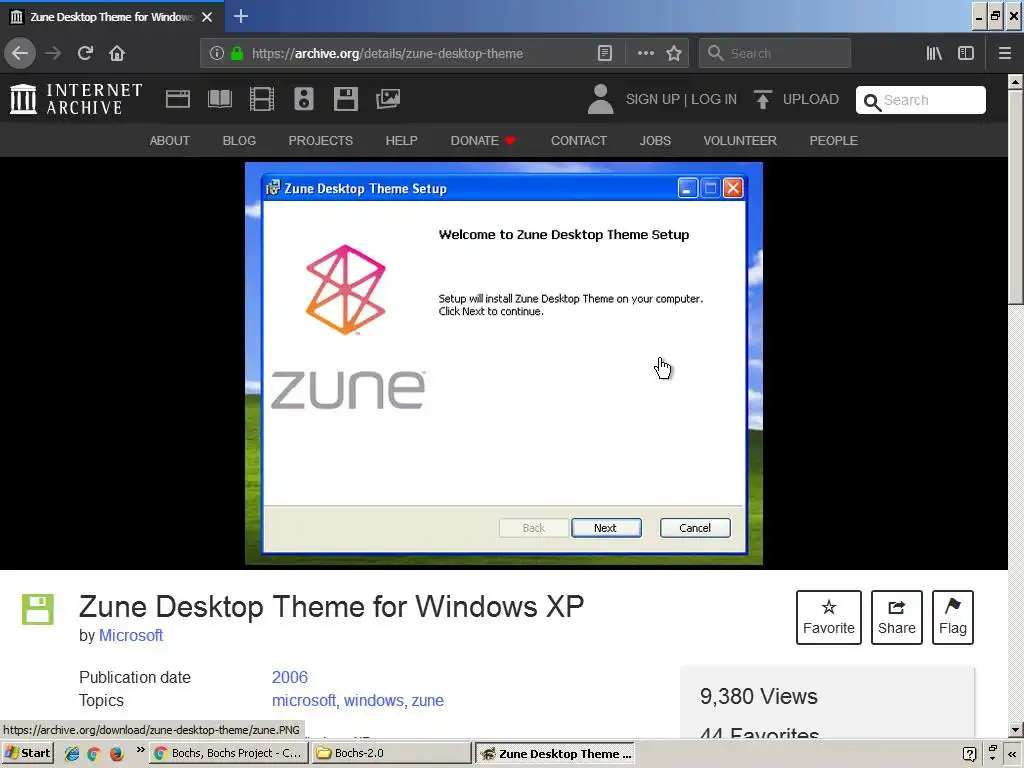Click the Favorite button

[829, 617]
